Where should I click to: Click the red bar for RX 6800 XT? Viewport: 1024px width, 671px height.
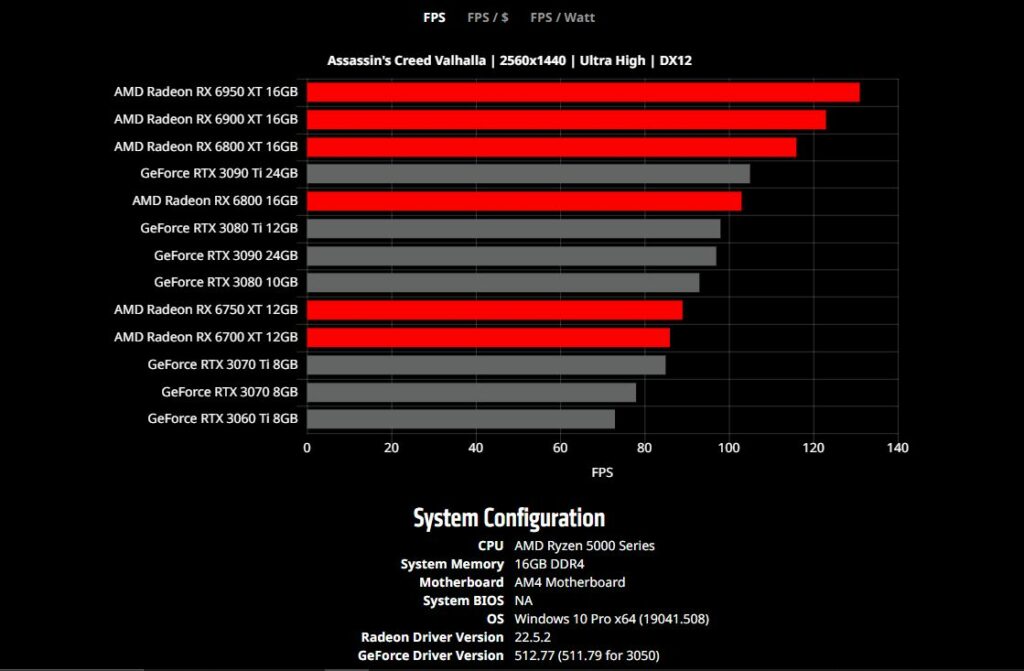pos(552,148)
